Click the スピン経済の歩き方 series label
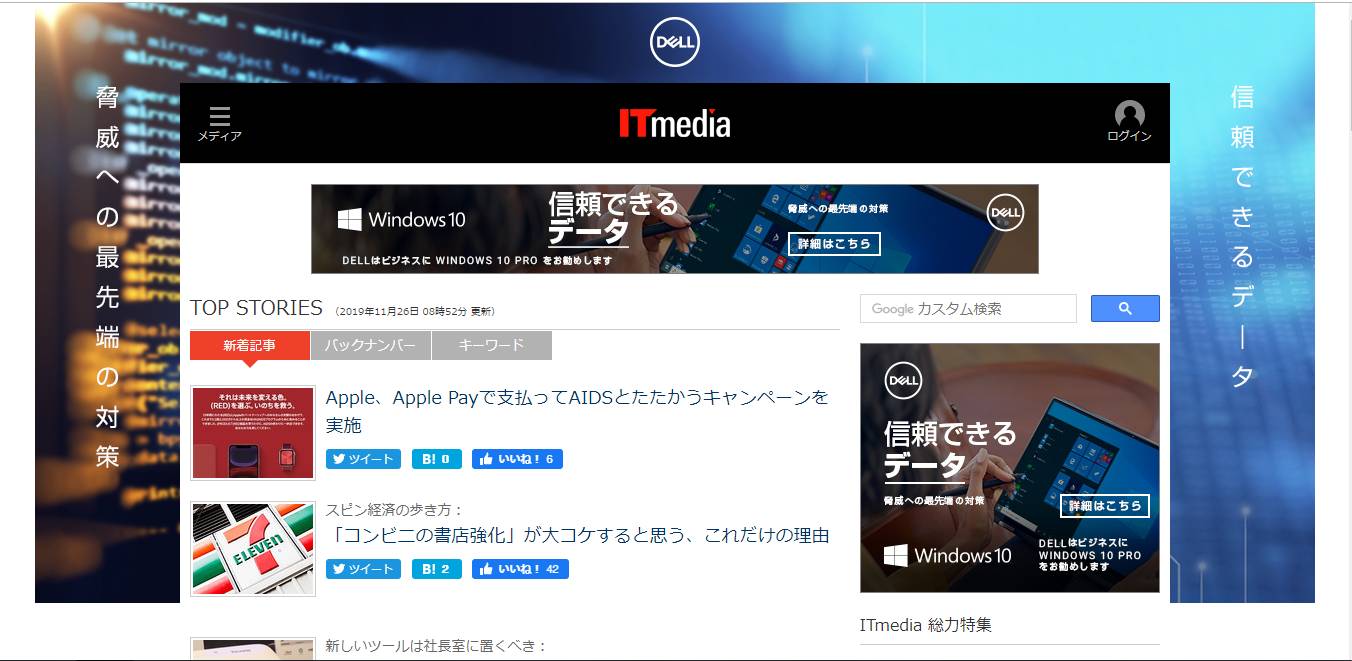The width and height of the screenshot is (1352, 661). pyautogui.click(x=395, y=509)
